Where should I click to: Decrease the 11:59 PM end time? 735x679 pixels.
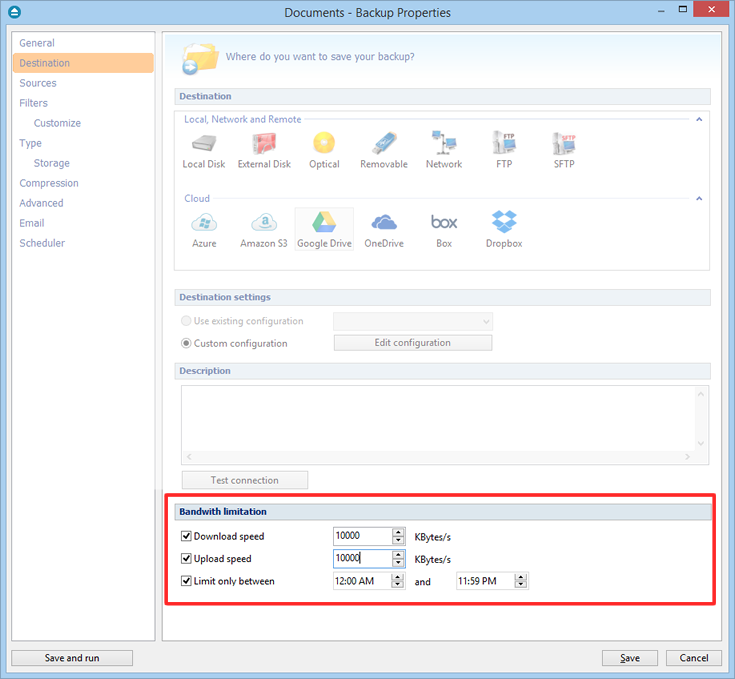pyautogui.click(x=521, y=585)
